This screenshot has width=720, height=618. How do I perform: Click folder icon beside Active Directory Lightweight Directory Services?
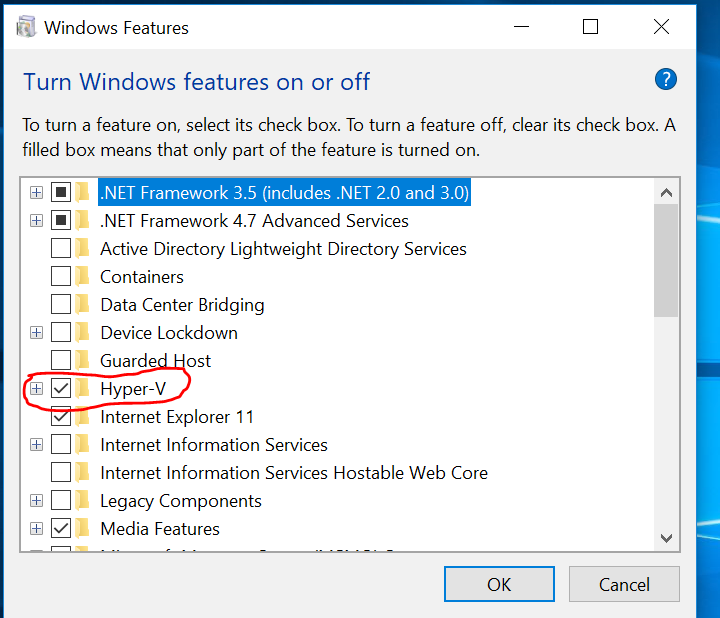(x=83, y=248)
